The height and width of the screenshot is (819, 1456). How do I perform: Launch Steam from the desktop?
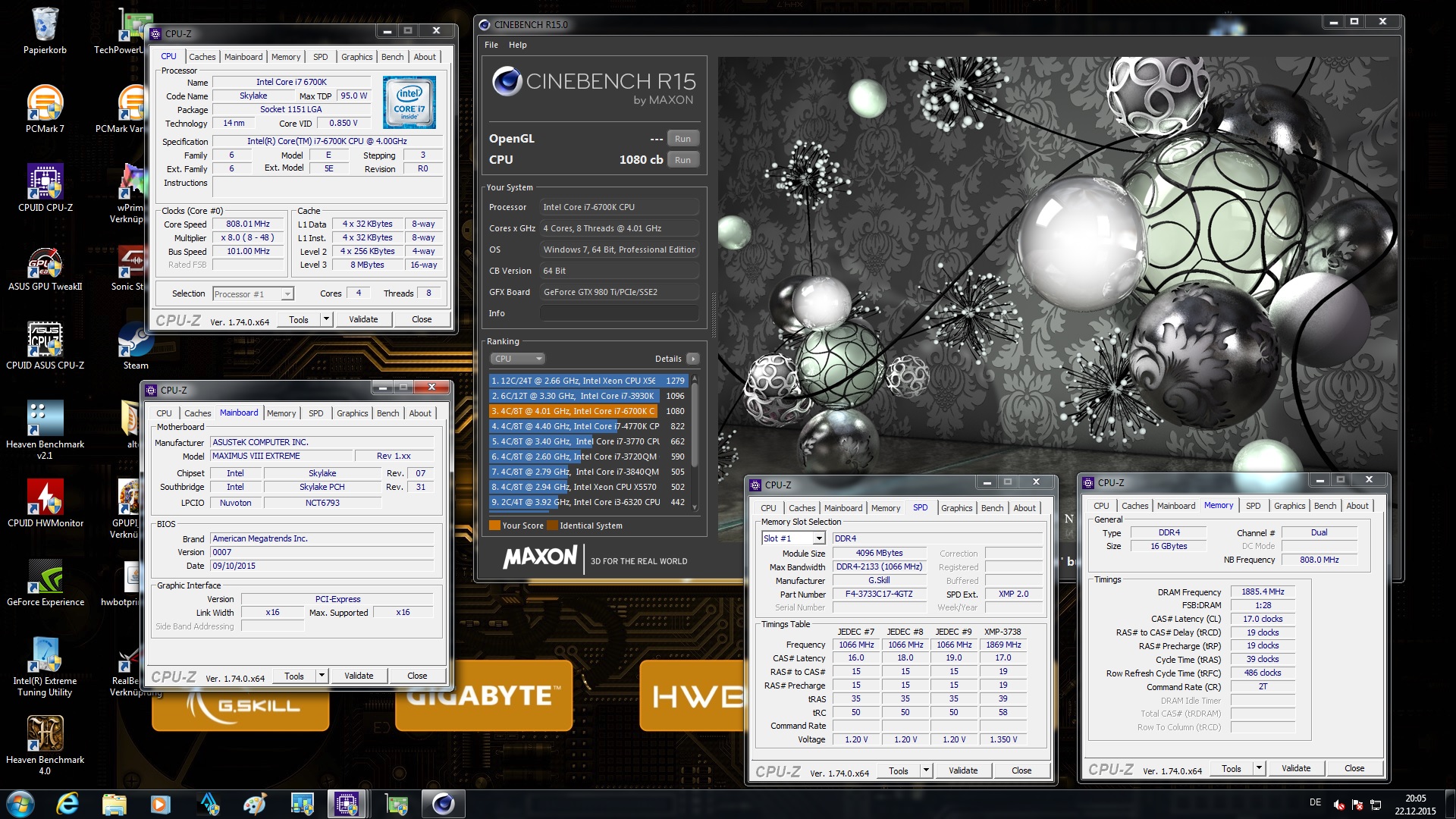(x=136, y=346)
